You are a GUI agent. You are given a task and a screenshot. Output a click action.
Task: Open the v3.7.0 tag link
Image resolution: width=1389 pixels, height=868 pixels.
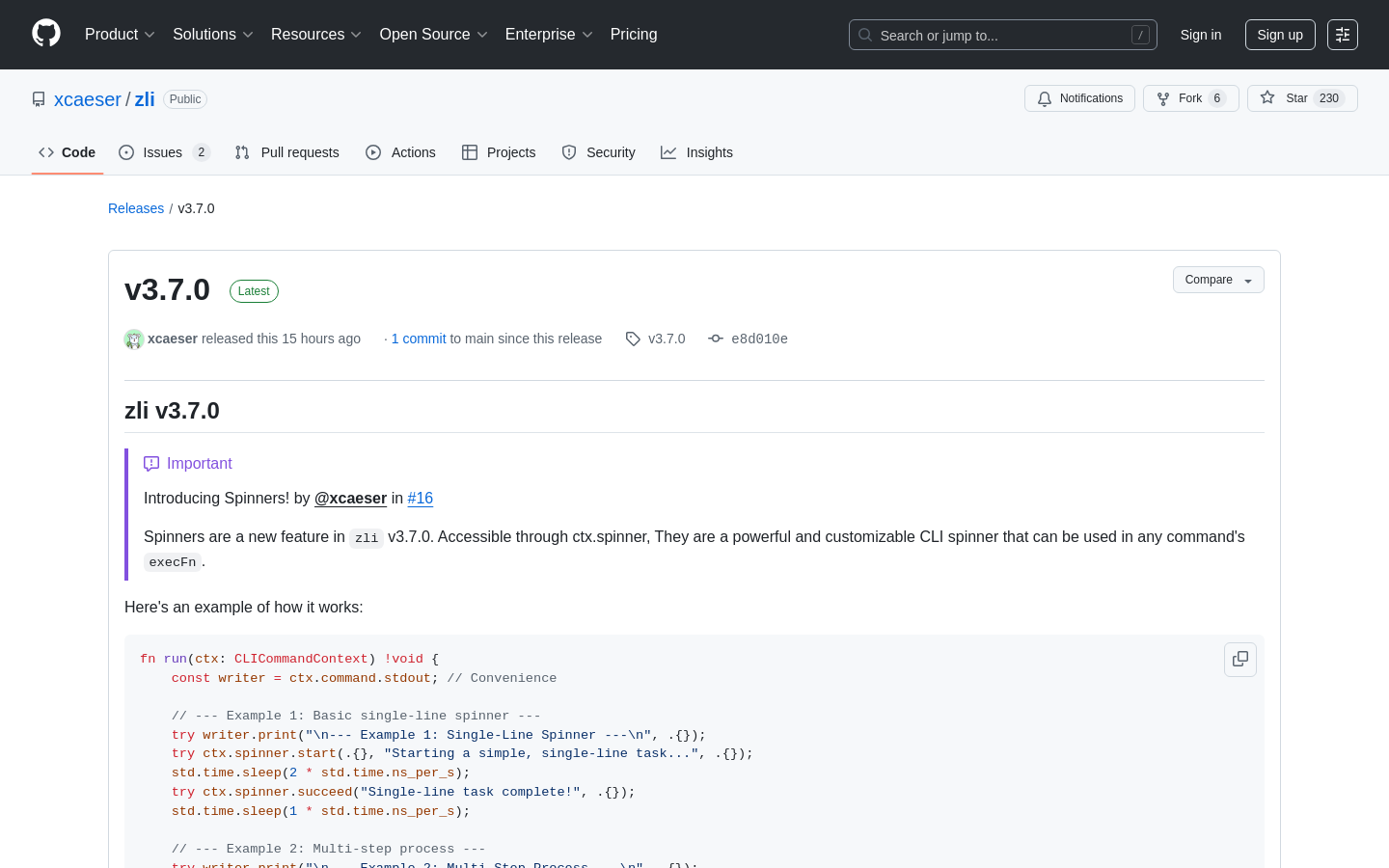point(667,339)
